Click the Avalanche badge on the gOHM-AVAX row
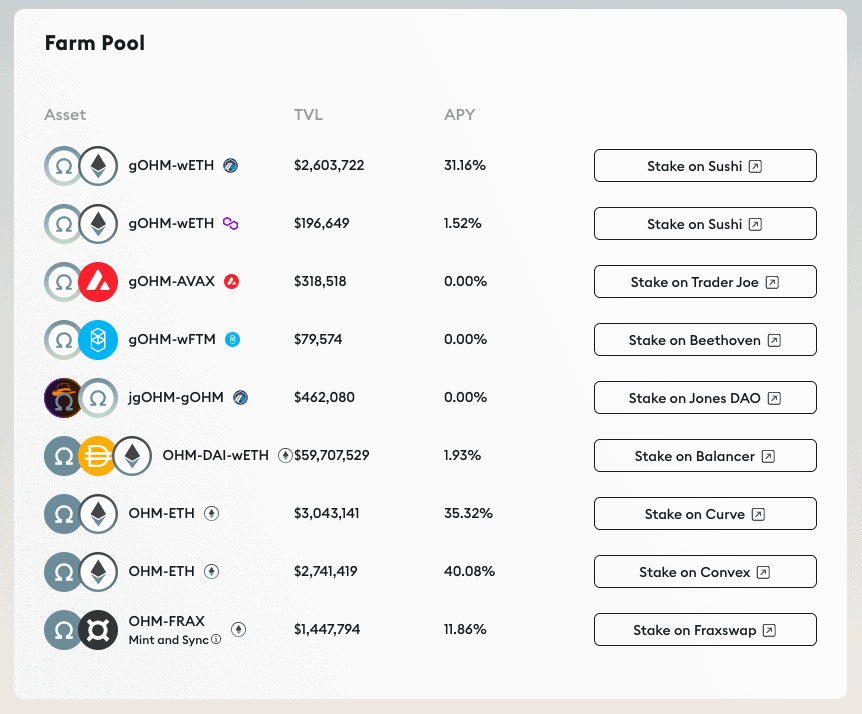 (232, 281)
